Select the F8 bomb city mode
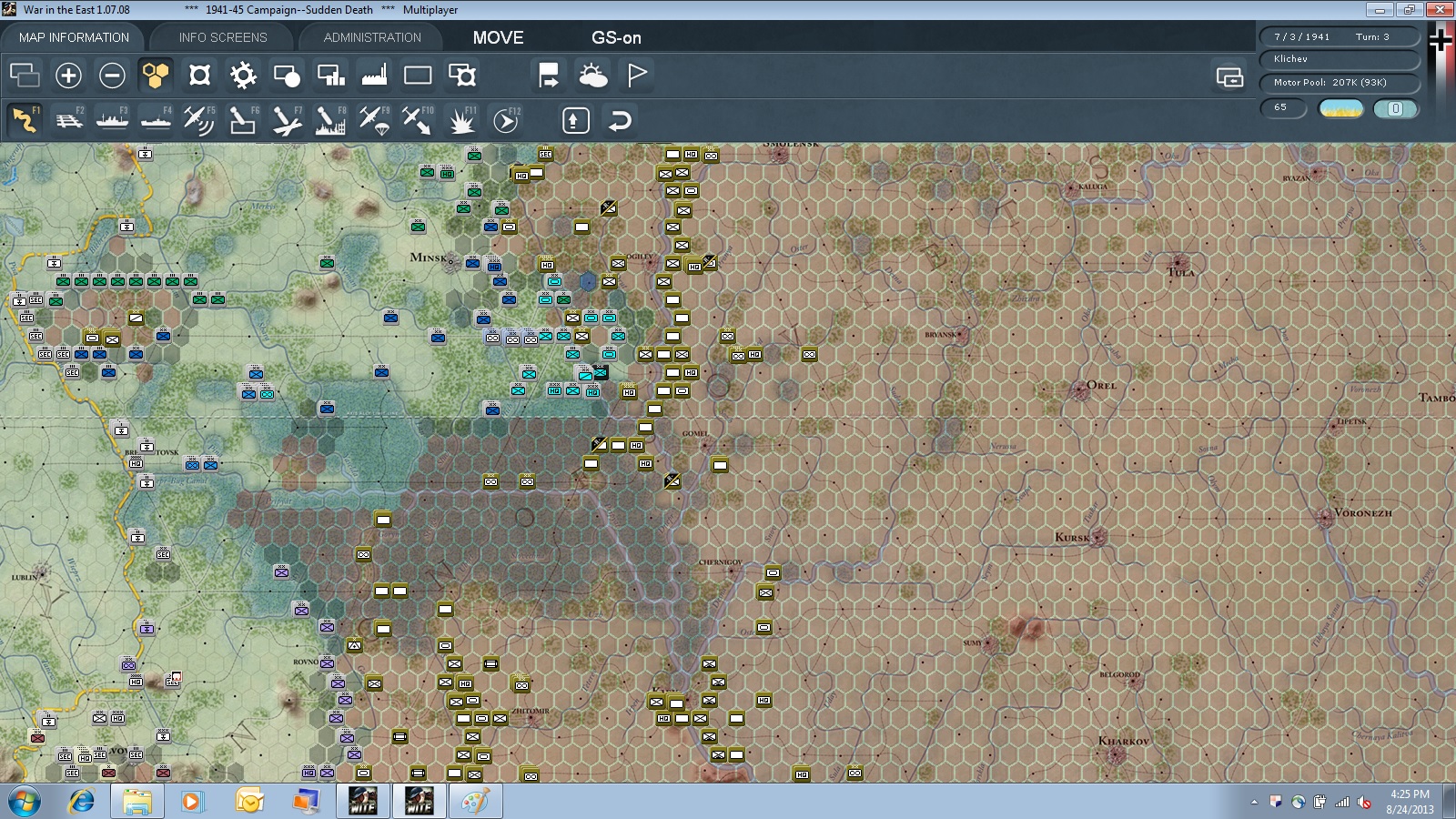The image size is (1456, 819). tap(330, 120)
